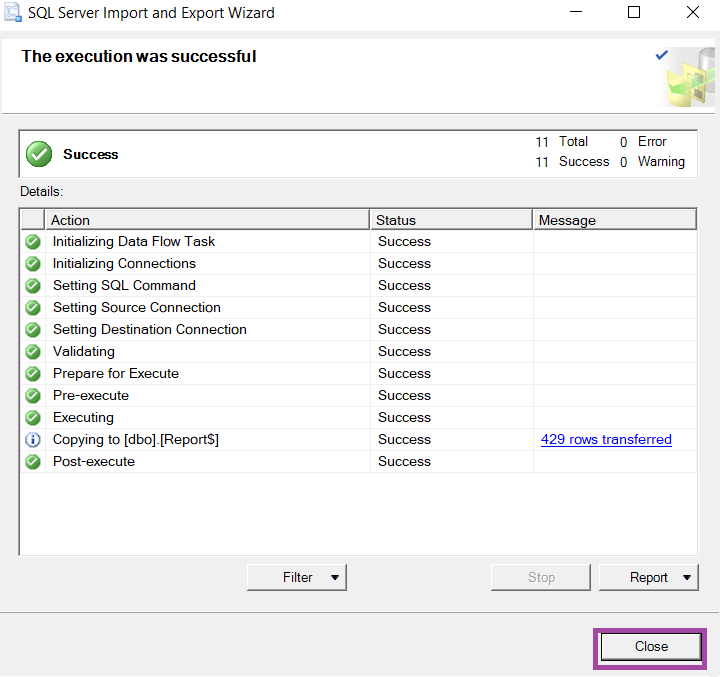720x677 pixels.
Task: Click the green check icon beside Initializing Data Flow Task
Action: (33, 242)
